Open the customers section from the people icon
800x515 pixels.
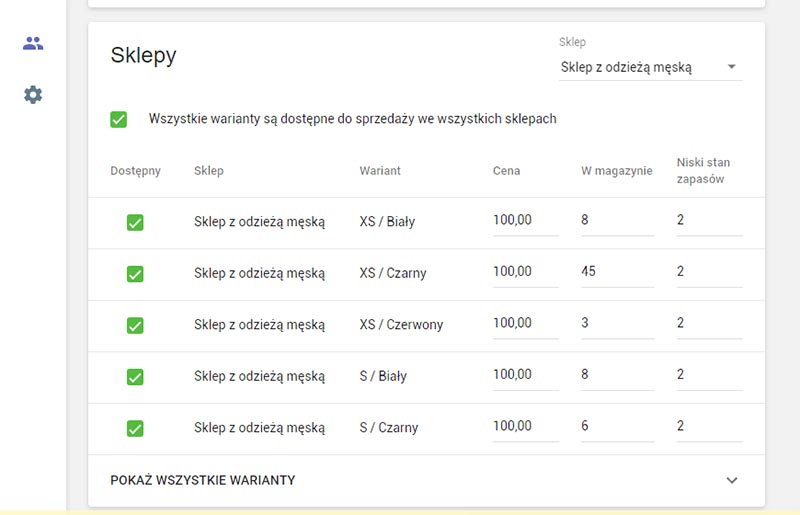[x=33, y=43]
